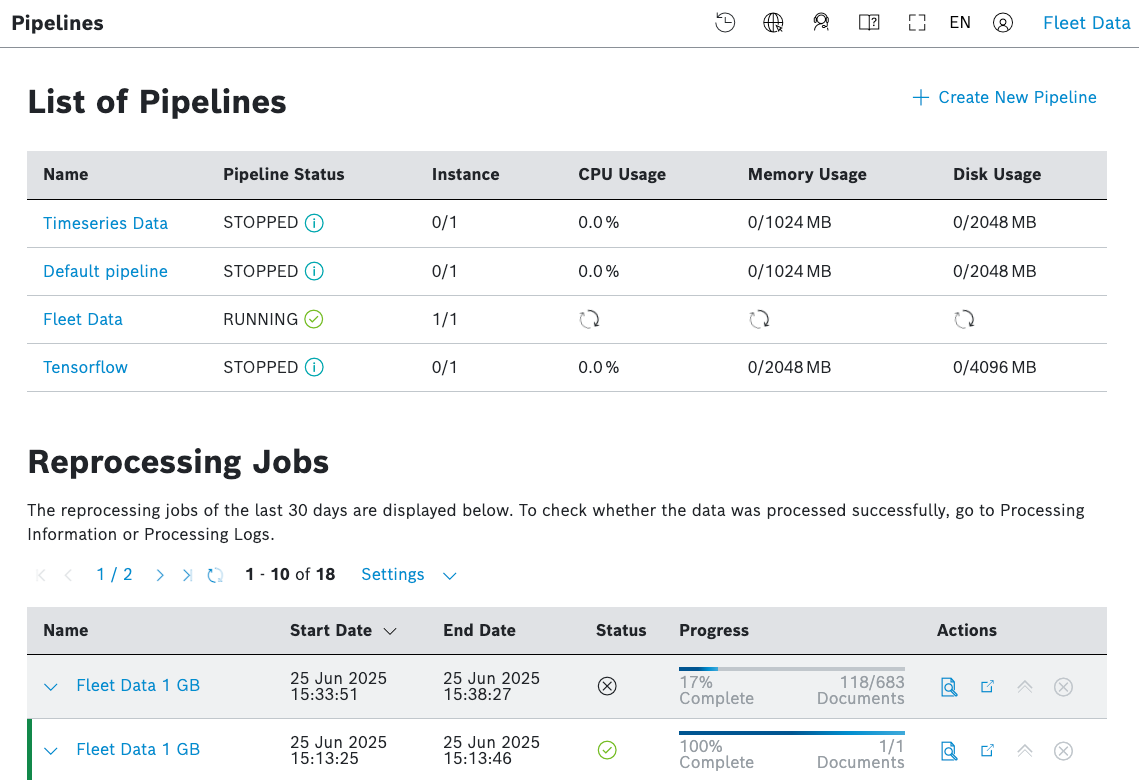Open the Settings dropdown for jobs table
The image size is (1139, 780).
click(x=408, y=575)
